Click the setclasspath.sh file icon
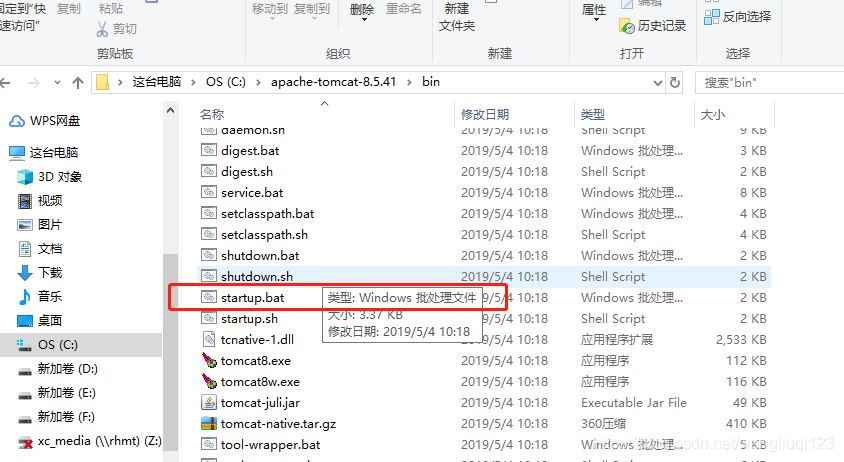This screenshot has width=844, height=462. 209,234
